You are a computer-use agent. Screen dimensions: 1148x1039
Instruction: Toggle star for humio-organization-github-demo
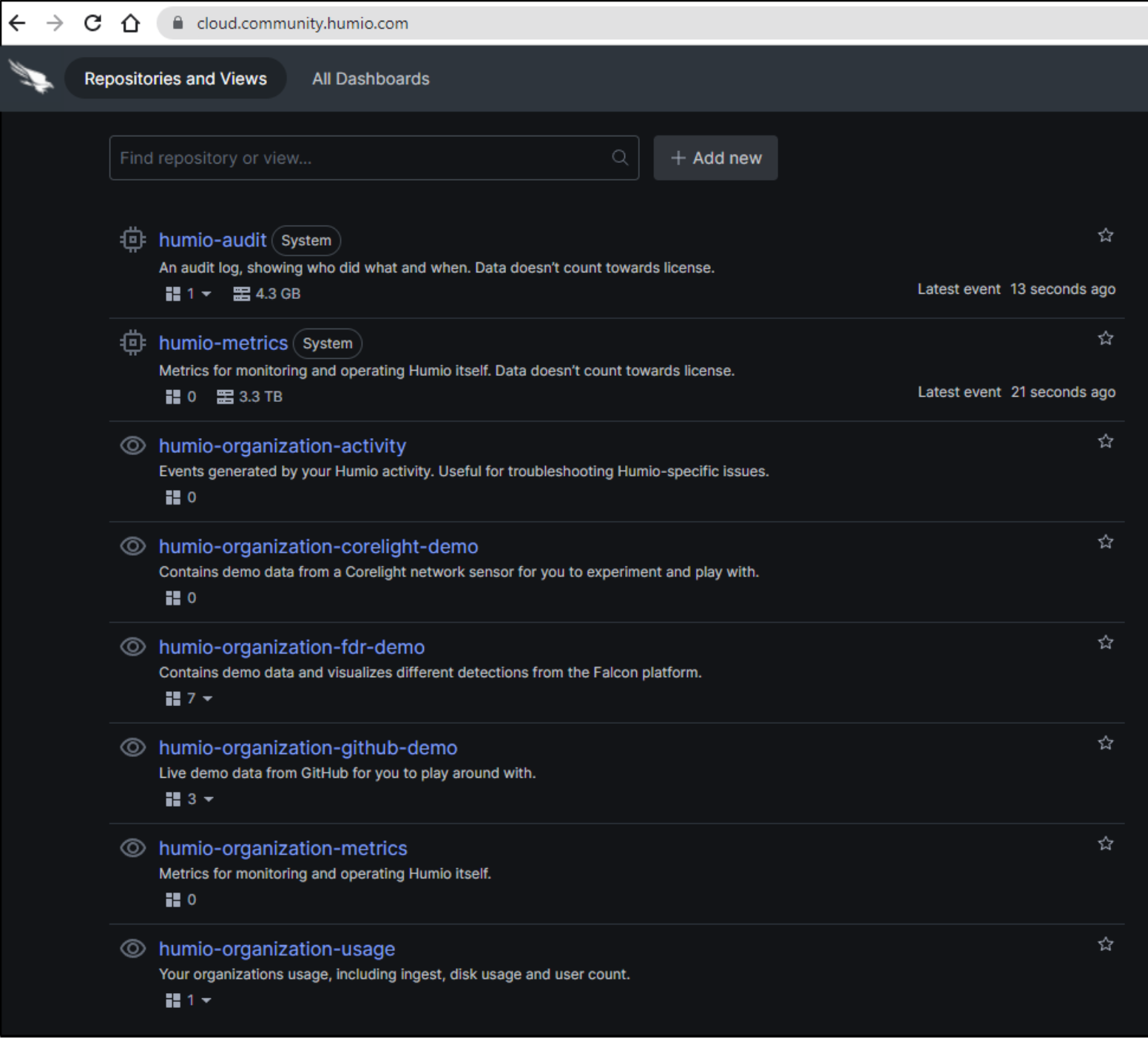(1106, 743)
